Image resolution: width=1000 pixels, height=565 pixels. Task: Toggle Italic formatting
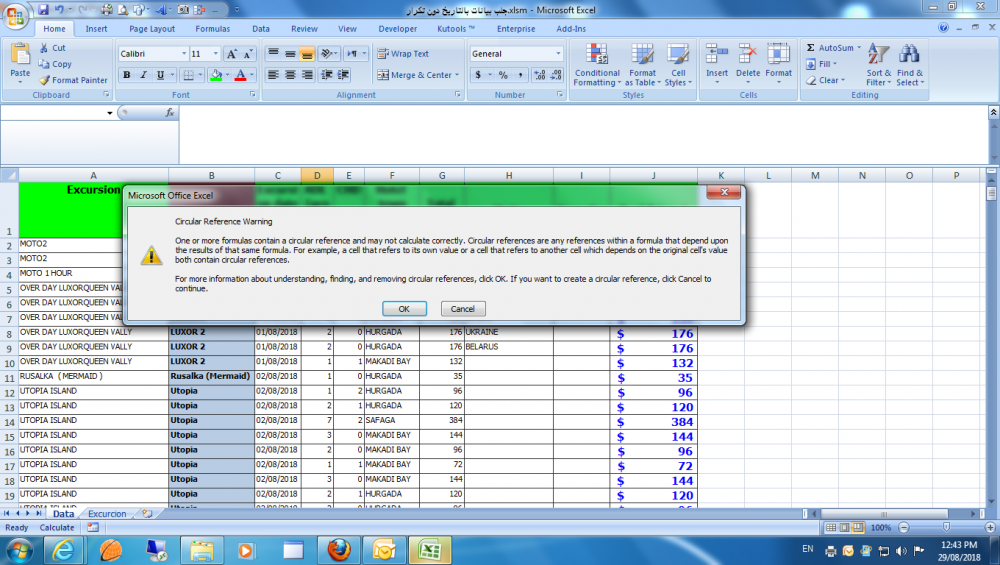click(143, 75)
